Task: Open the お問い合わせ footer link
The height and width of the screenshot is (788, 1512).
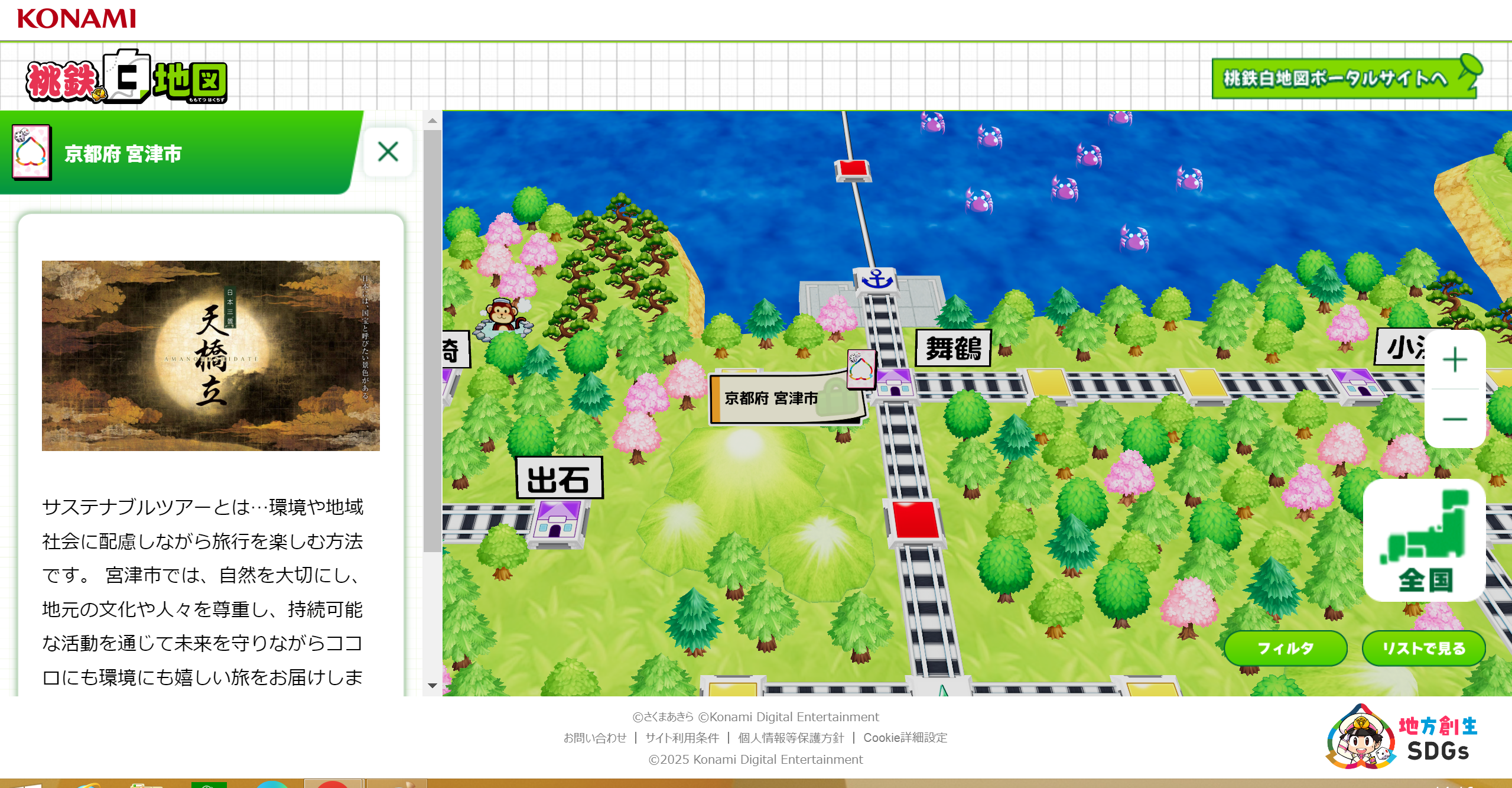Action: point(595,738)
